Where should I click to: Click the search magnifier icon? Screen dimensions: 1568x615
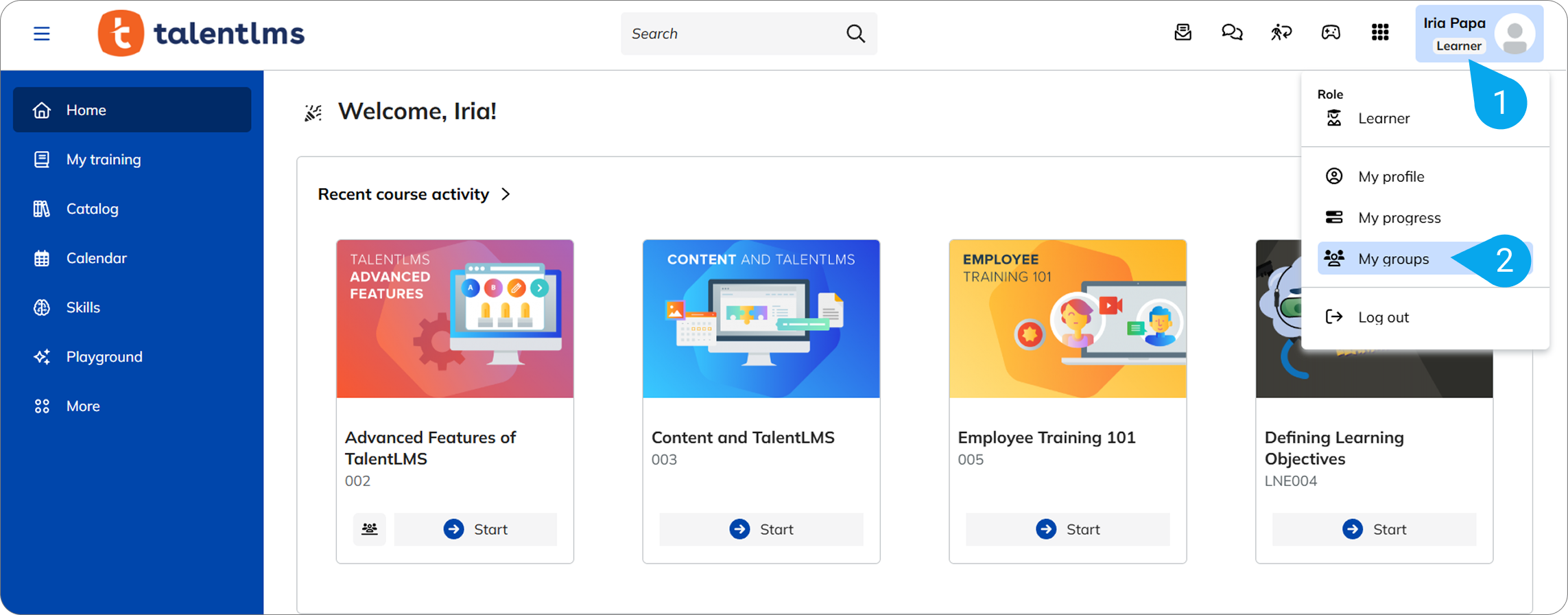855,34
